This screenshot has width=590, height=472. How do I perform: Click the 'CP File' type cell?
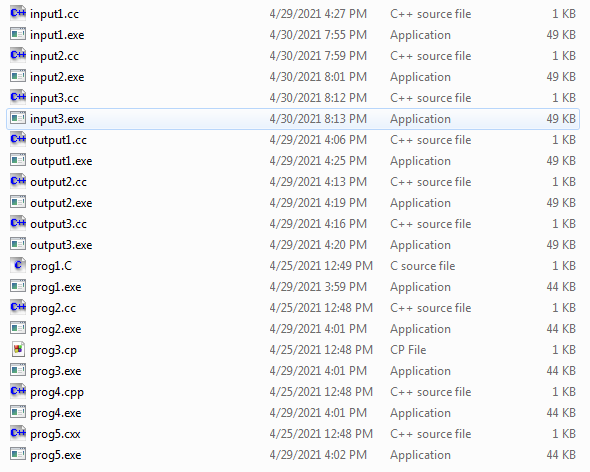408,350
